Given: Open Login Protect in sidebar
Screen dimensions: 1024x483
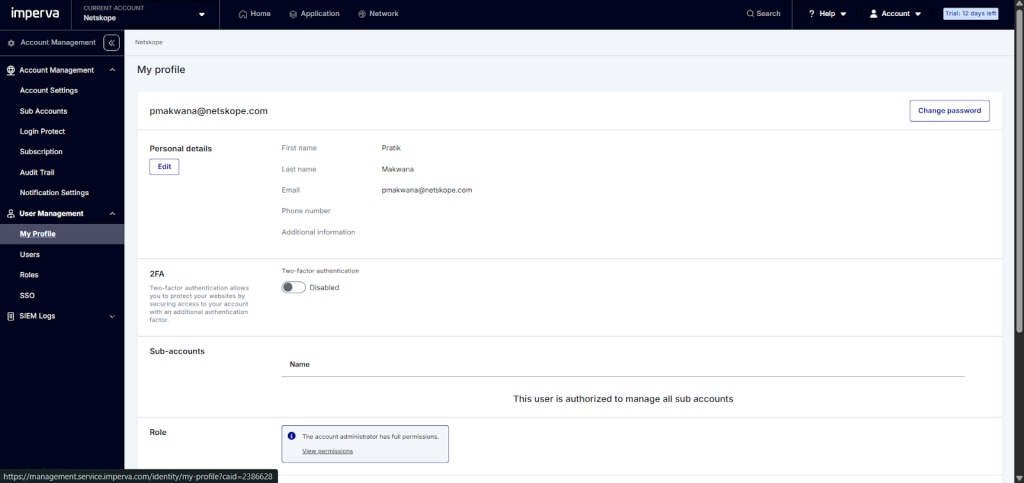Looking at the screenshot, I should click(x=42, y=131).
